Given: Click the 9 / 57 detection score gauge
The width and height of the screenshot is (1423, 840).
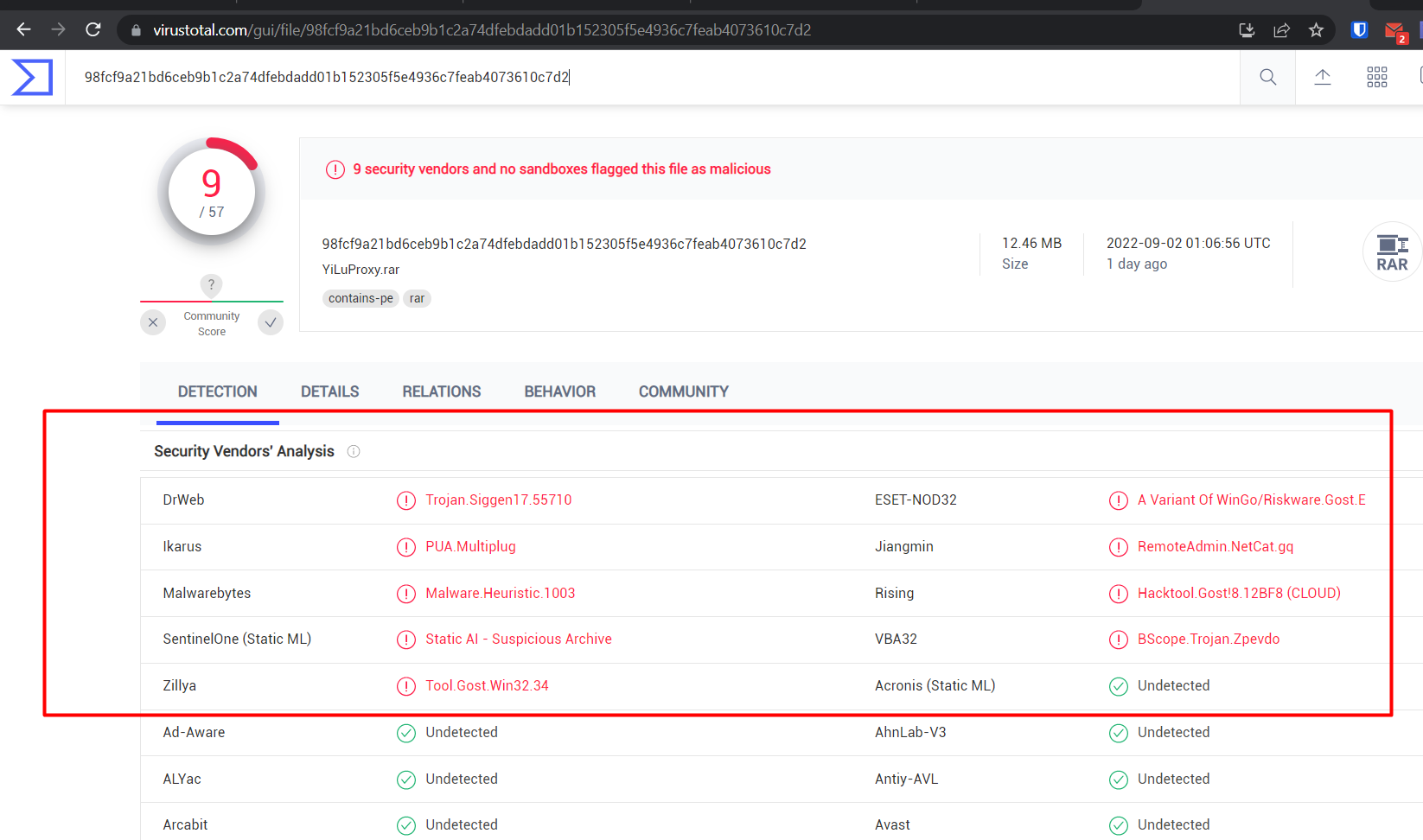Looking at the screenshot, I should pyautogui.click(x=211, y=192).
